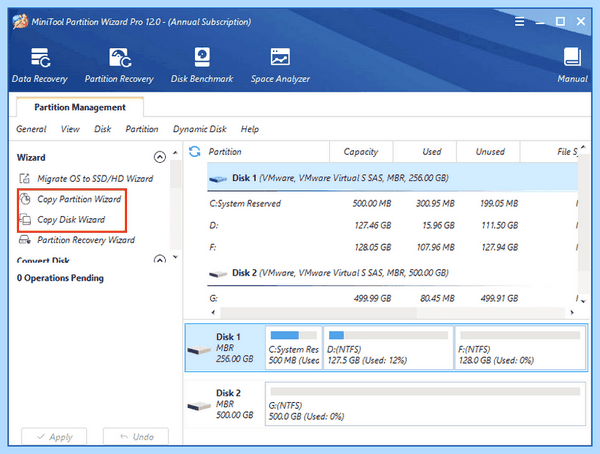Launch Partition Recovery from toolbar
600x454 pixels.
coord(119,65)
